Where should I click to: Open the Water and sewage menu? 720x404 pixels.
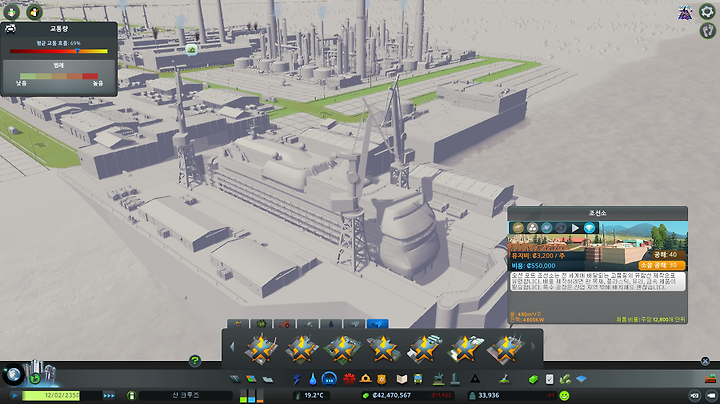click(313, 379)
